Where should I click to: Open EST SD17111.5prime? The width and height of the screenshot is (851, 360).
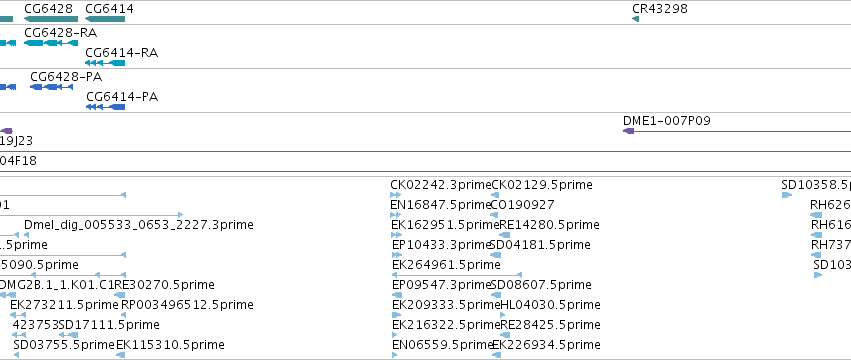(x=109, y=325)
